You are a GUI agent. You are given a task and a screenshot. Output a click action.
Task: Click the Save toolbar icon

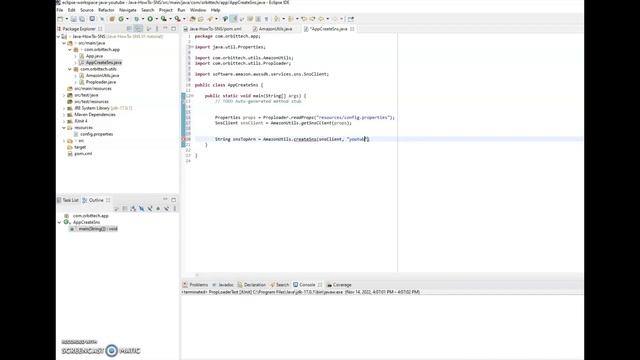pos(73,19)
